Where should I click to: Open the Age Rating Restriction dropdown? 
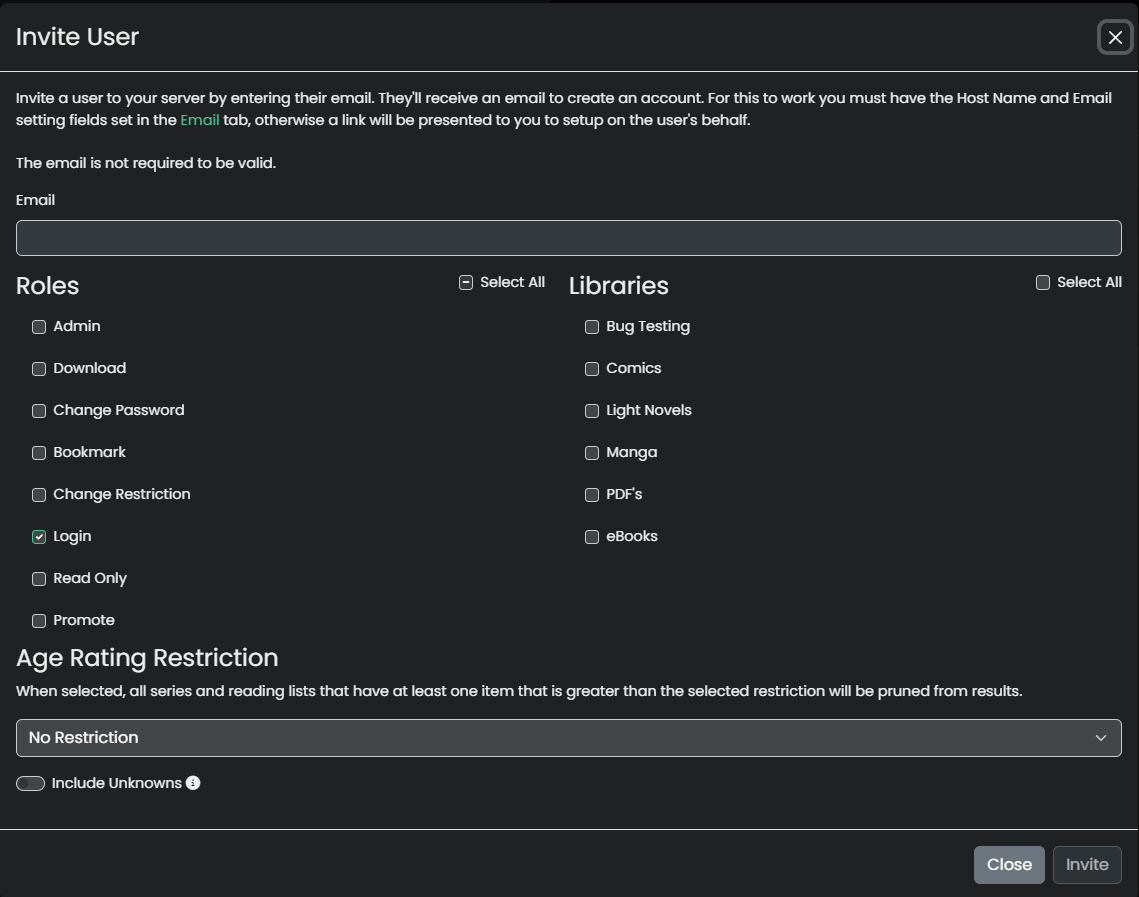point(568,738)
